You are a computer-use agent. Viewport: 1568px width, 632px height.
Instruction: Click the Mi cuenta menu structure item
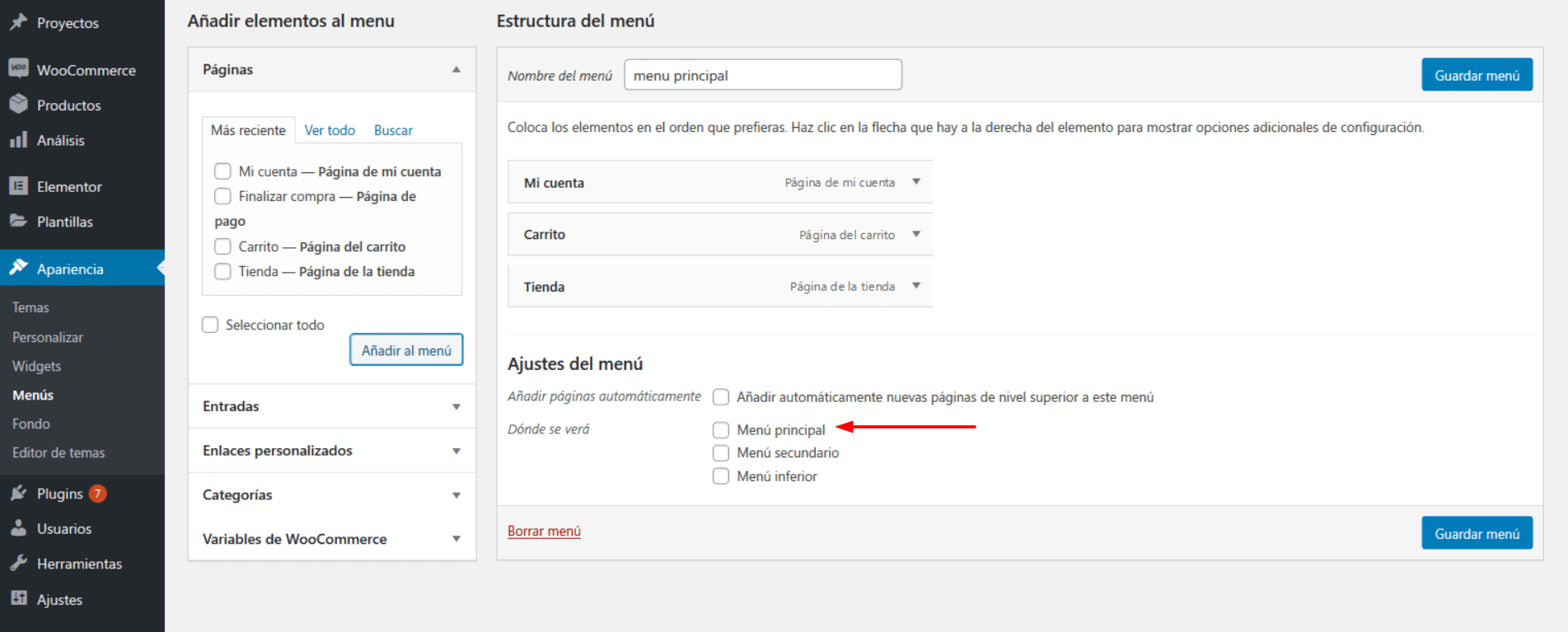720,182
